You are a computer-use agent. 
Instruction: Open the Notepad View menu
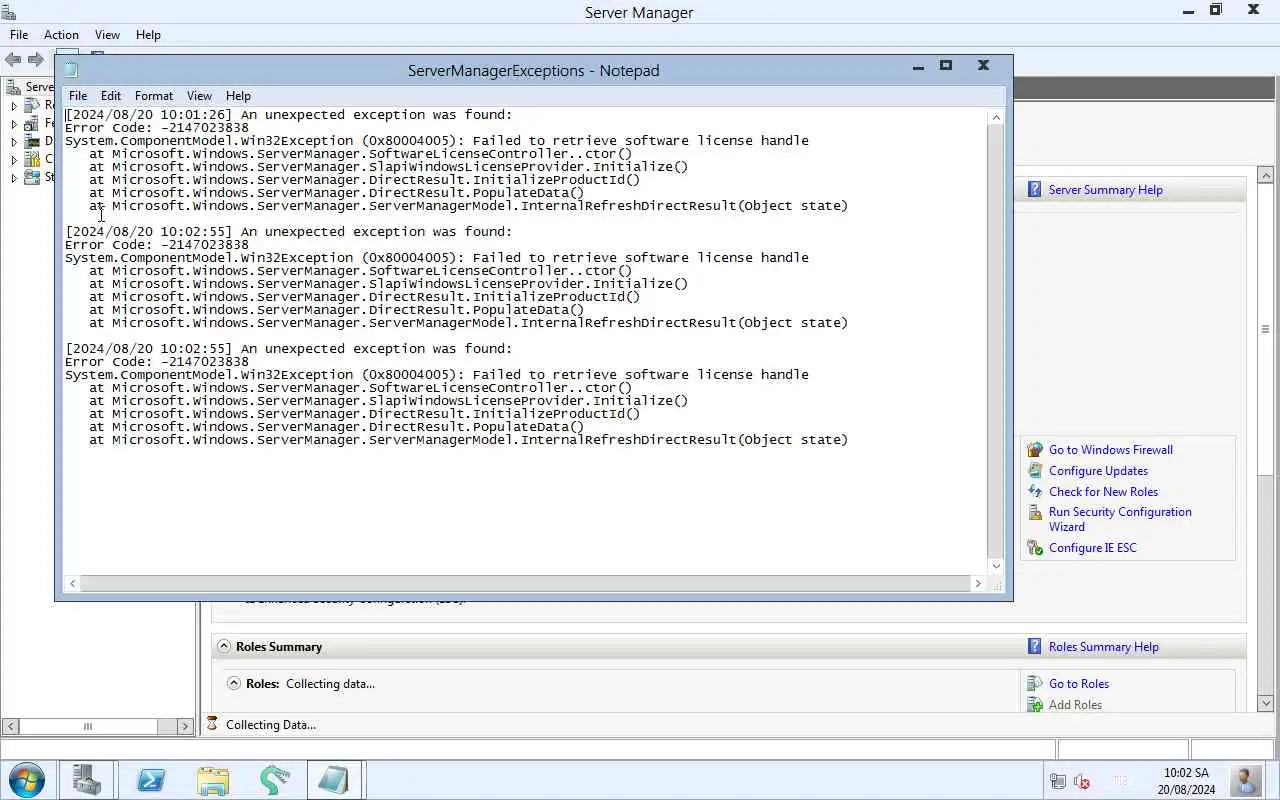[199, 95]
